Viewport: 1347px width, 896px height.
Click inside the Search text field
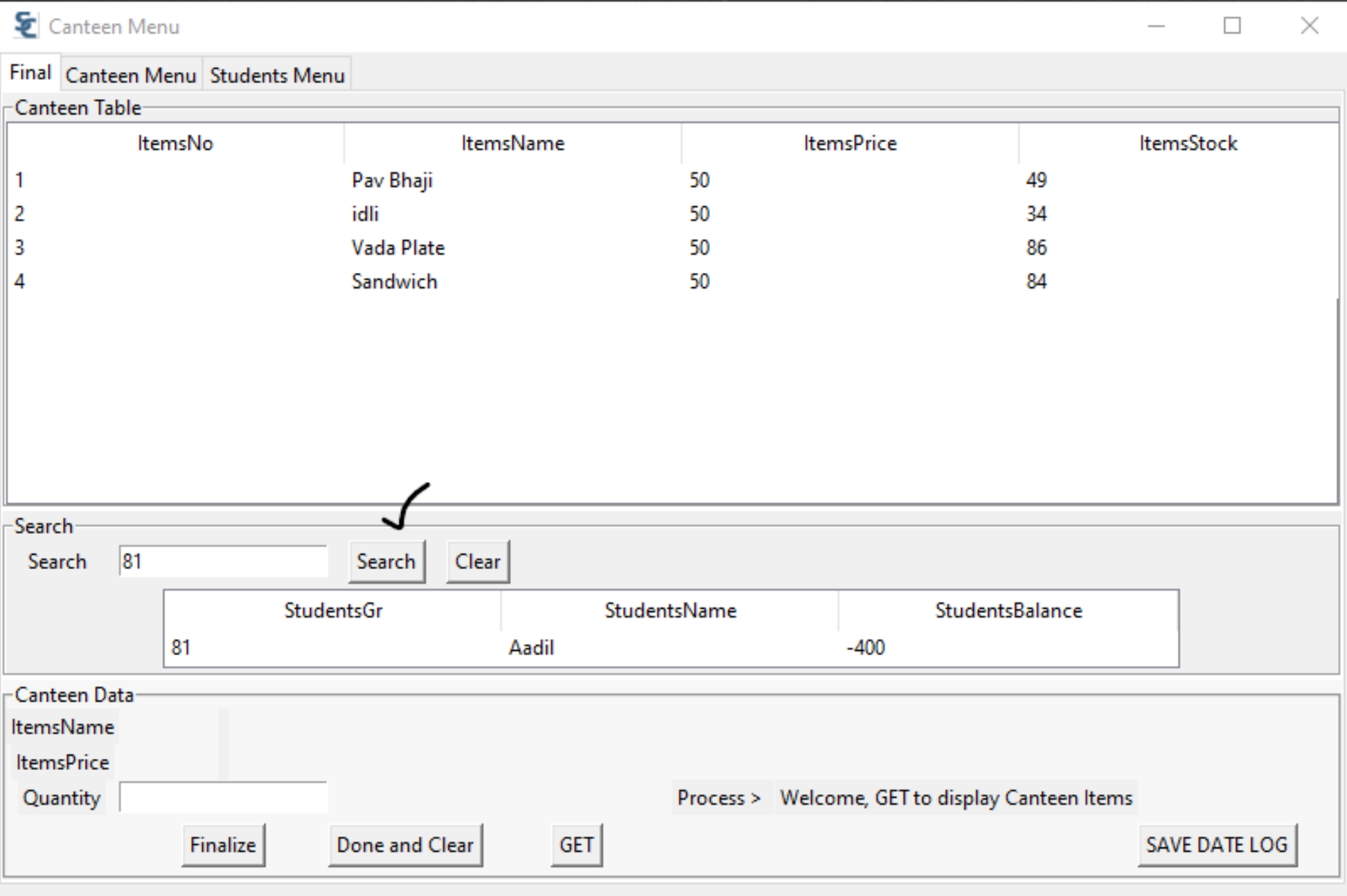223,562
